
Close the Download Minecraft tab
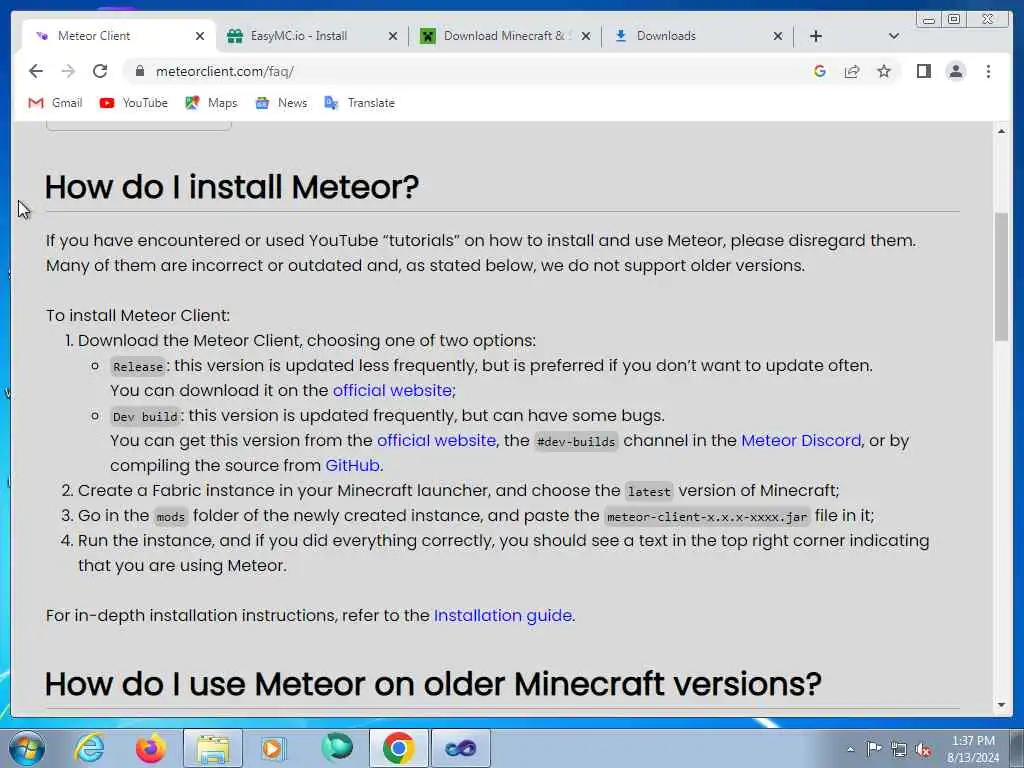(586, 36)
